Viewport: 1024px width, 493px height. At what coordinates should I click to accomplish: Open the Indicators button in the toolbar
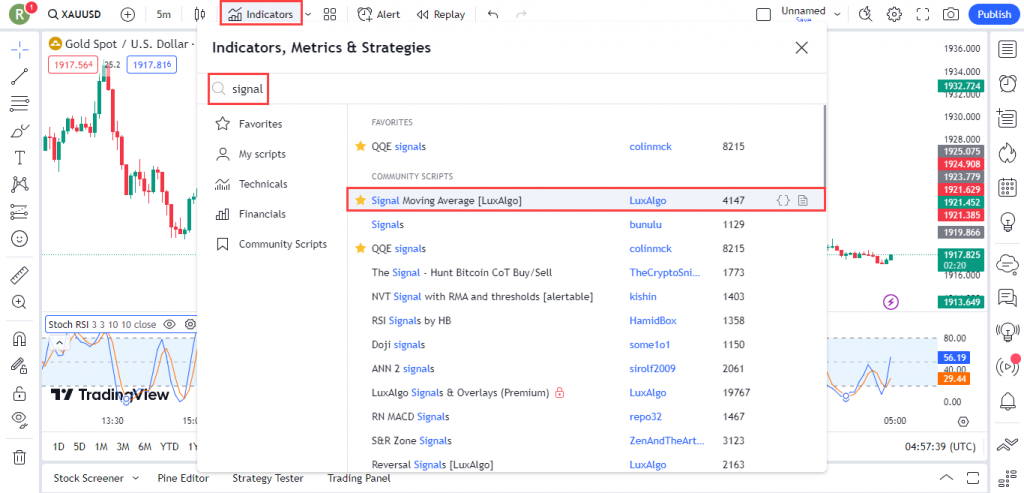tap(261, 14)
